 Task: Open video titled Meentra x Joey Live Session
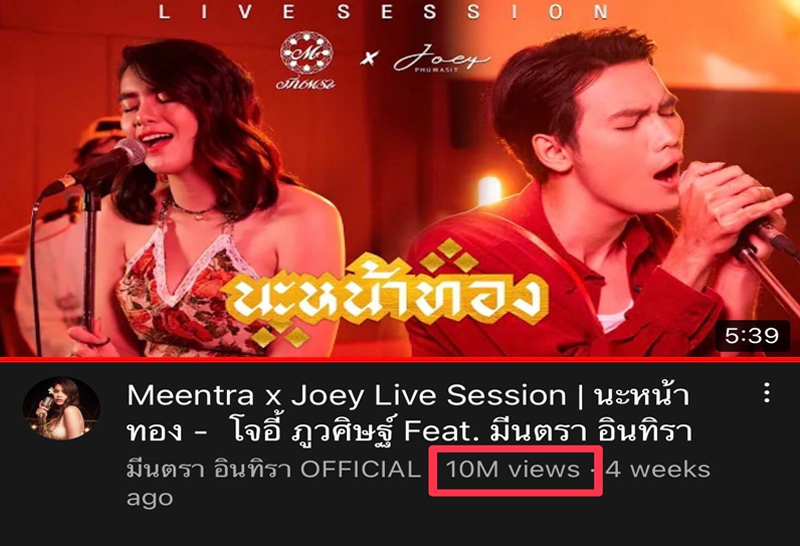(x=408, y=413)
